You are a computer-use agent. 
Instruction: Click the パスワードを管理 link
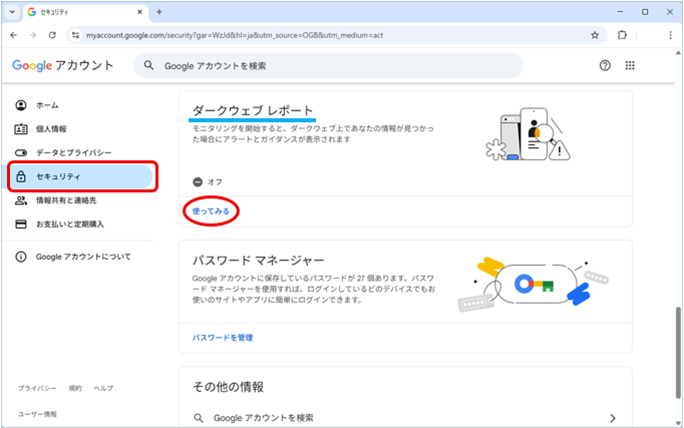[x=222, y=338]
